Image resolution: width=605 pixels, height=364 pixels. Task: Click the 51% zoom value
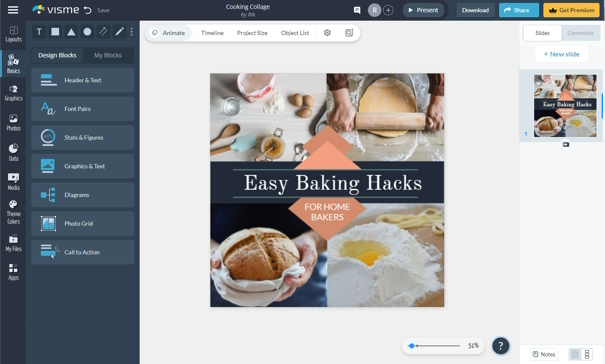point(473,346)
